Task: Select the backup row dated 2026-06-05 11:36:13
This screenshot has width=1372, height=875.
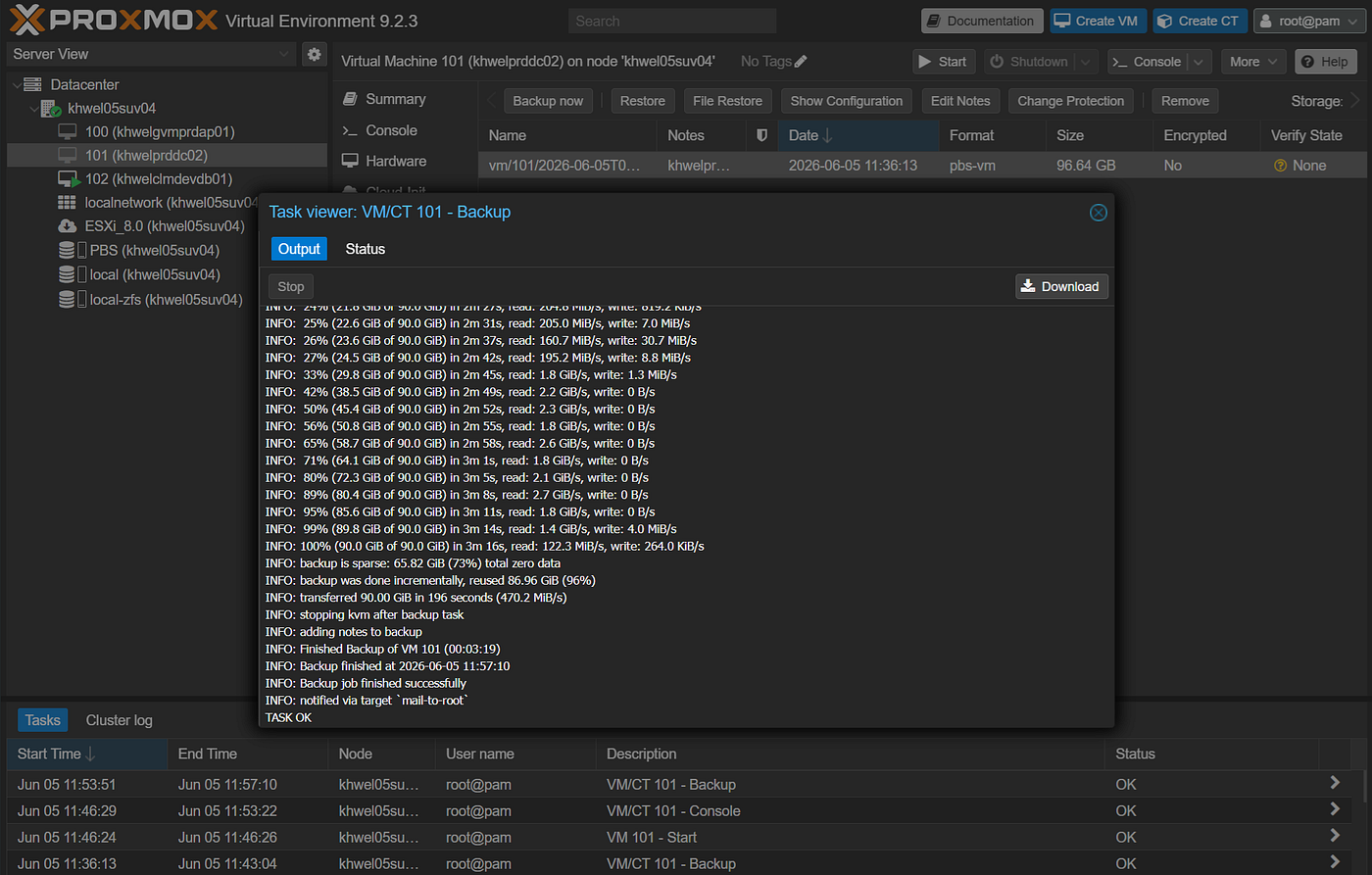Action: [922, 166]
